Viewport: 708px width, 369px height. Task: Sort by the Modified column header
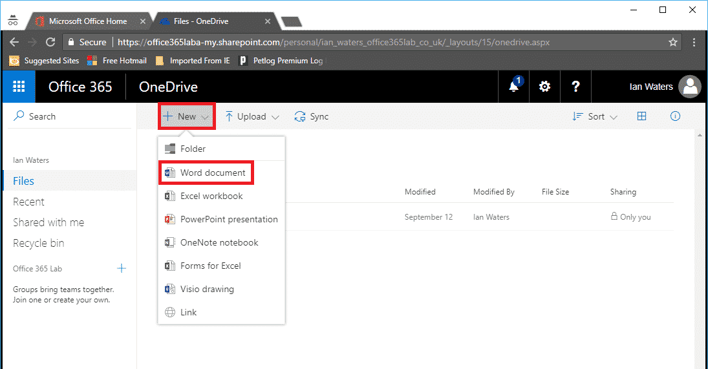coord(420,192)
